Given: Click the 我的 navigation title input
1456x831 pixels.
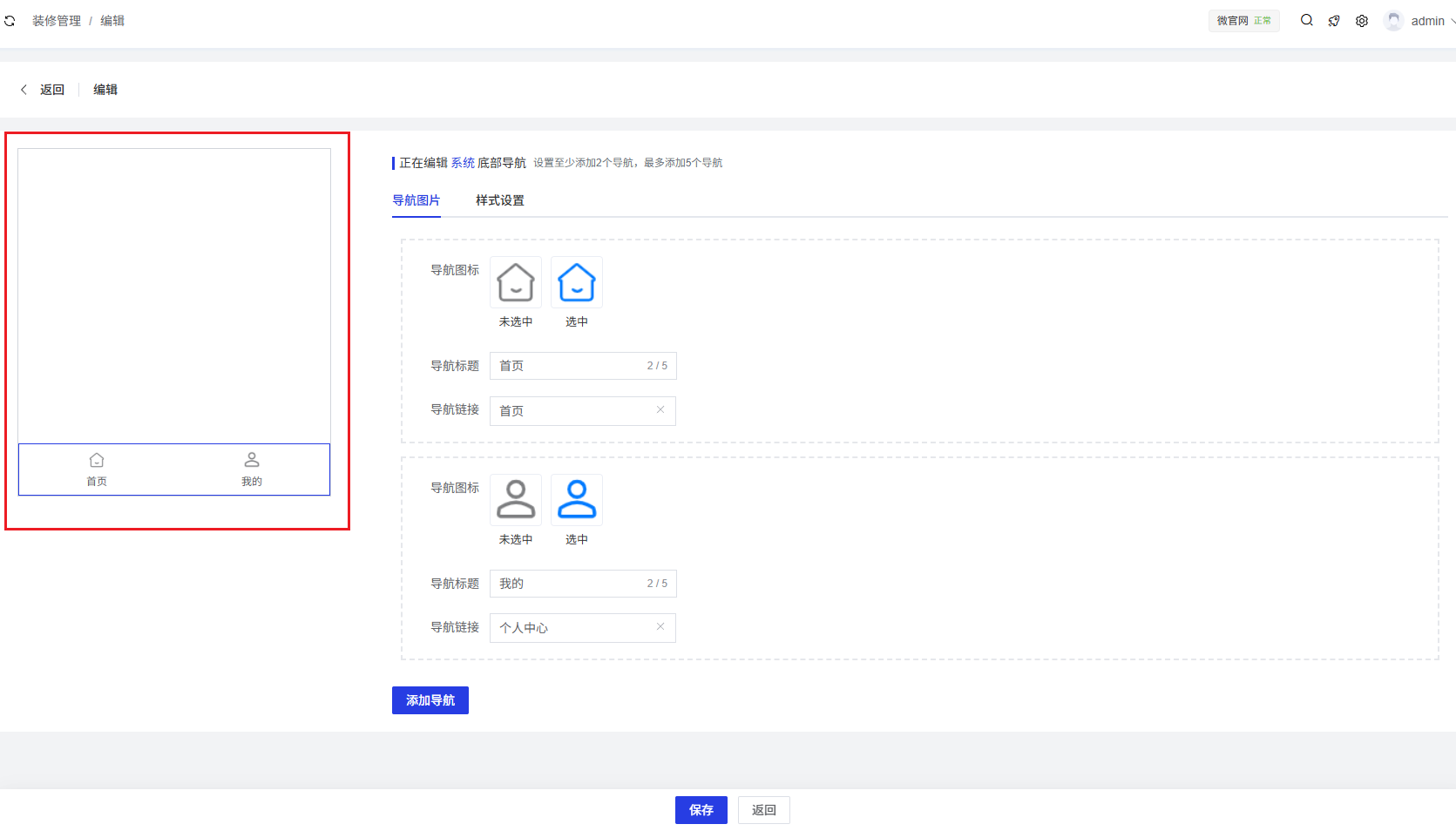Looking at the screenshot, I should (566, 584).
